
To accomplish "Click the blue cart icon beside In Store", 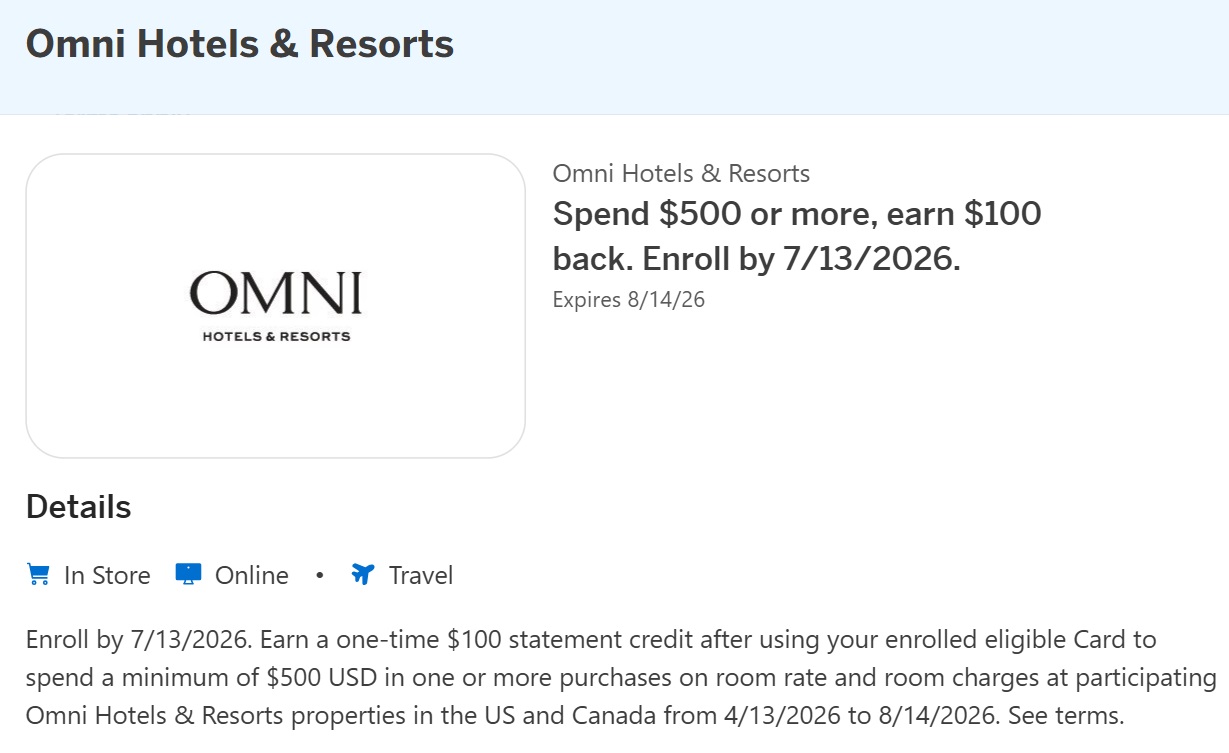I will point(39,574).
